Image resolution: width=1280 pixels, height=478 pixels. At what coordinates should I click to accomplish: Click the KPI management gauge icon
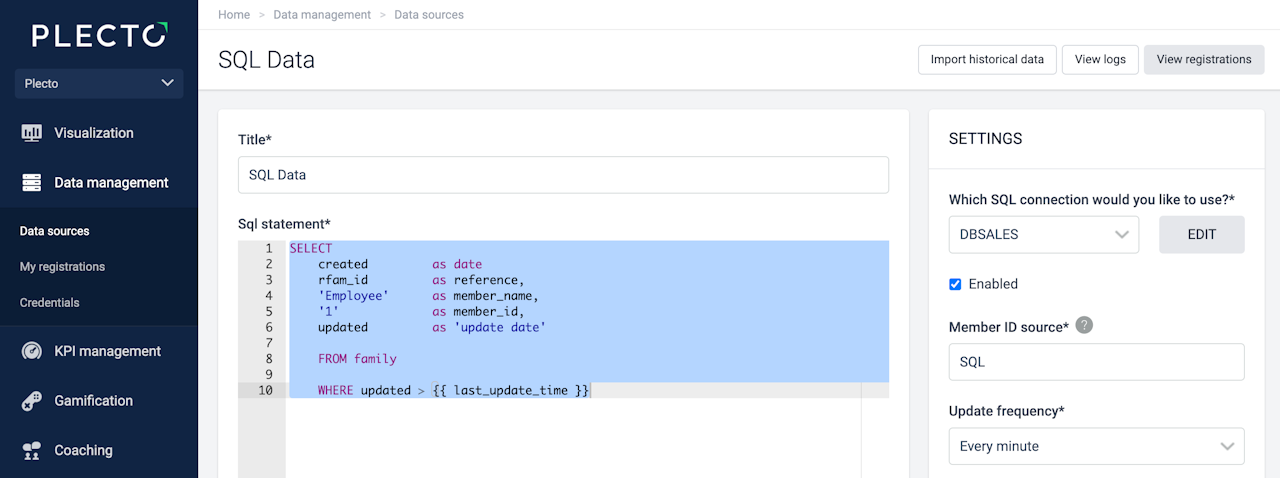tap(32, 351)
